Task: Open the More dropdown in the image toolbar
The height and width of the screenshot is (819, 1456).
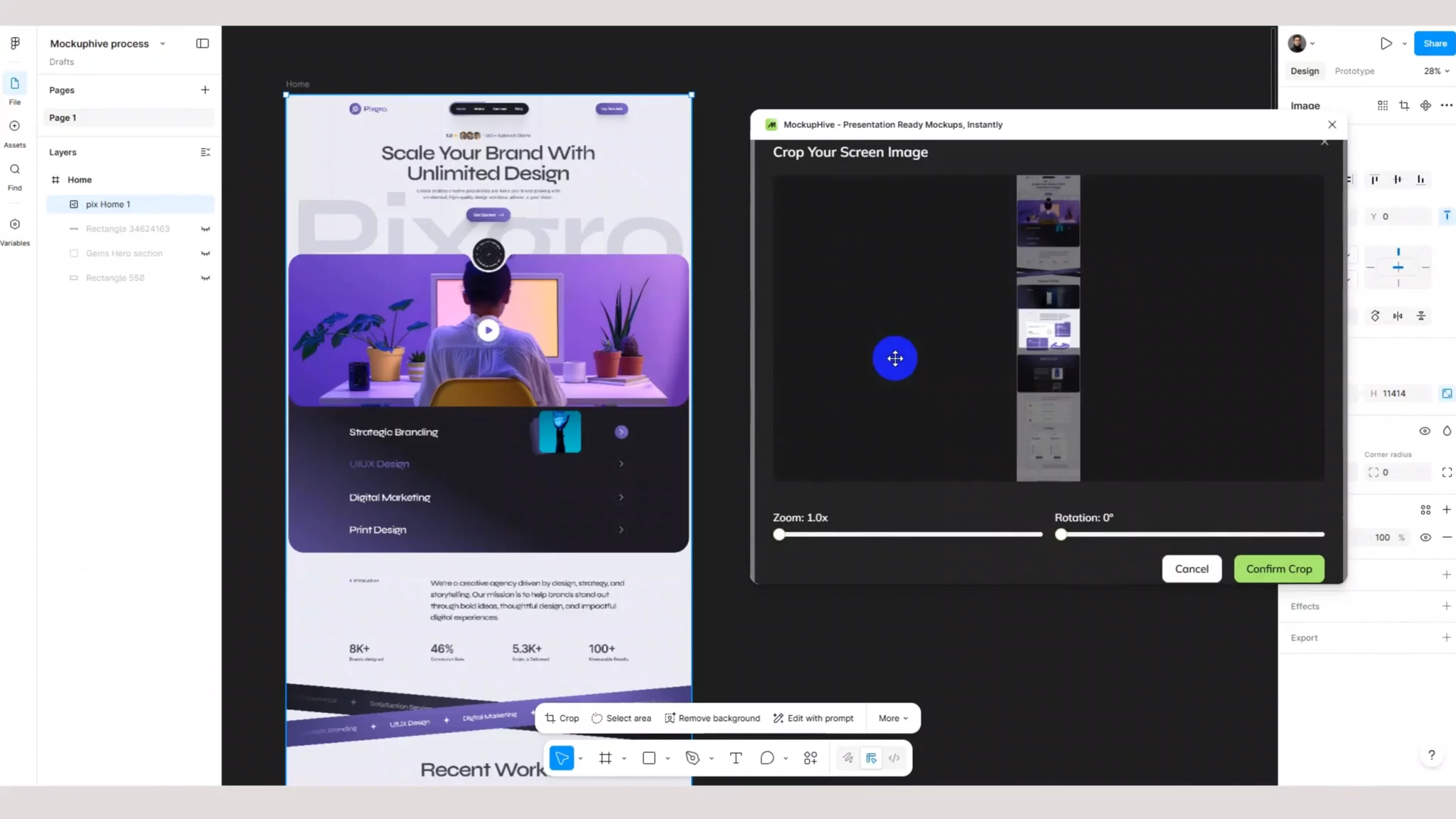Action: (892, 718)
